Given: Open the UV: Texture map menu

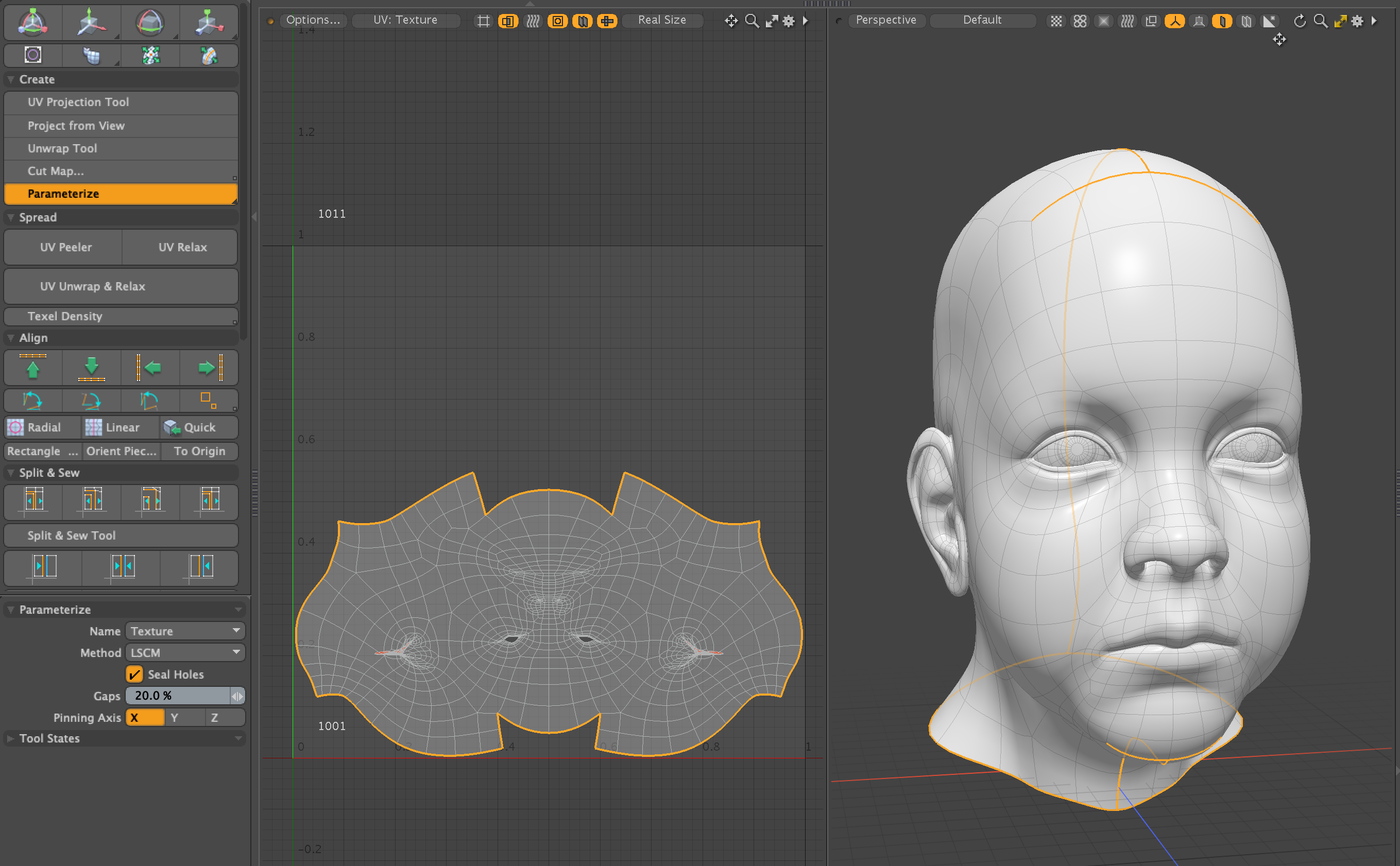Looking at the screenshot, I should pyautogui.click(x=405, y=20).
